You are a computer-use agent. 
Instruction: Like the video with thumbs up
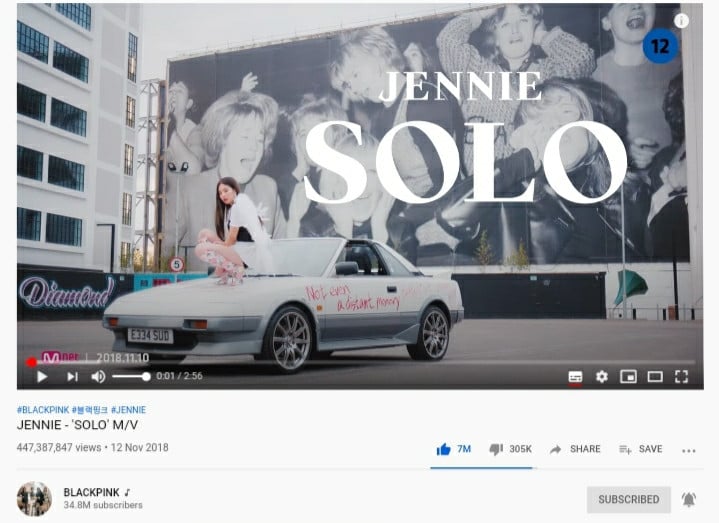[x=443, y=449]
